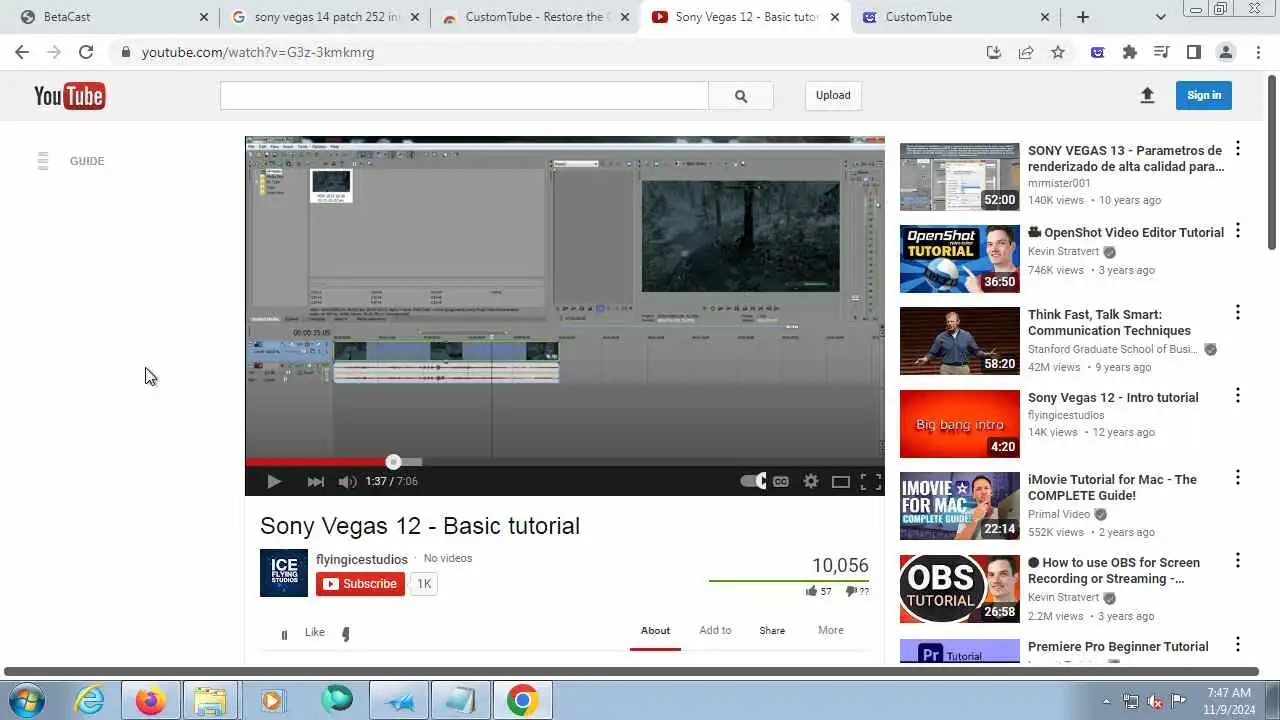Select the Share tab

(772, 631)
